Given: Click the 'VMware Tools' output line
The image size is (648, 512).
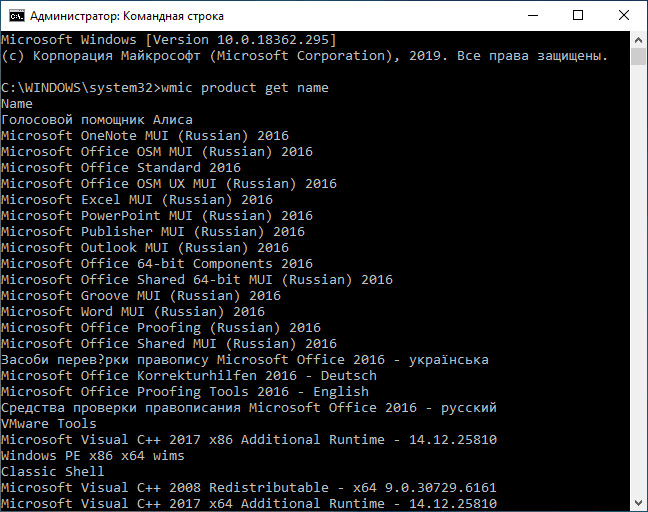Looking at the screenshot, I should (x=49, y=424).
